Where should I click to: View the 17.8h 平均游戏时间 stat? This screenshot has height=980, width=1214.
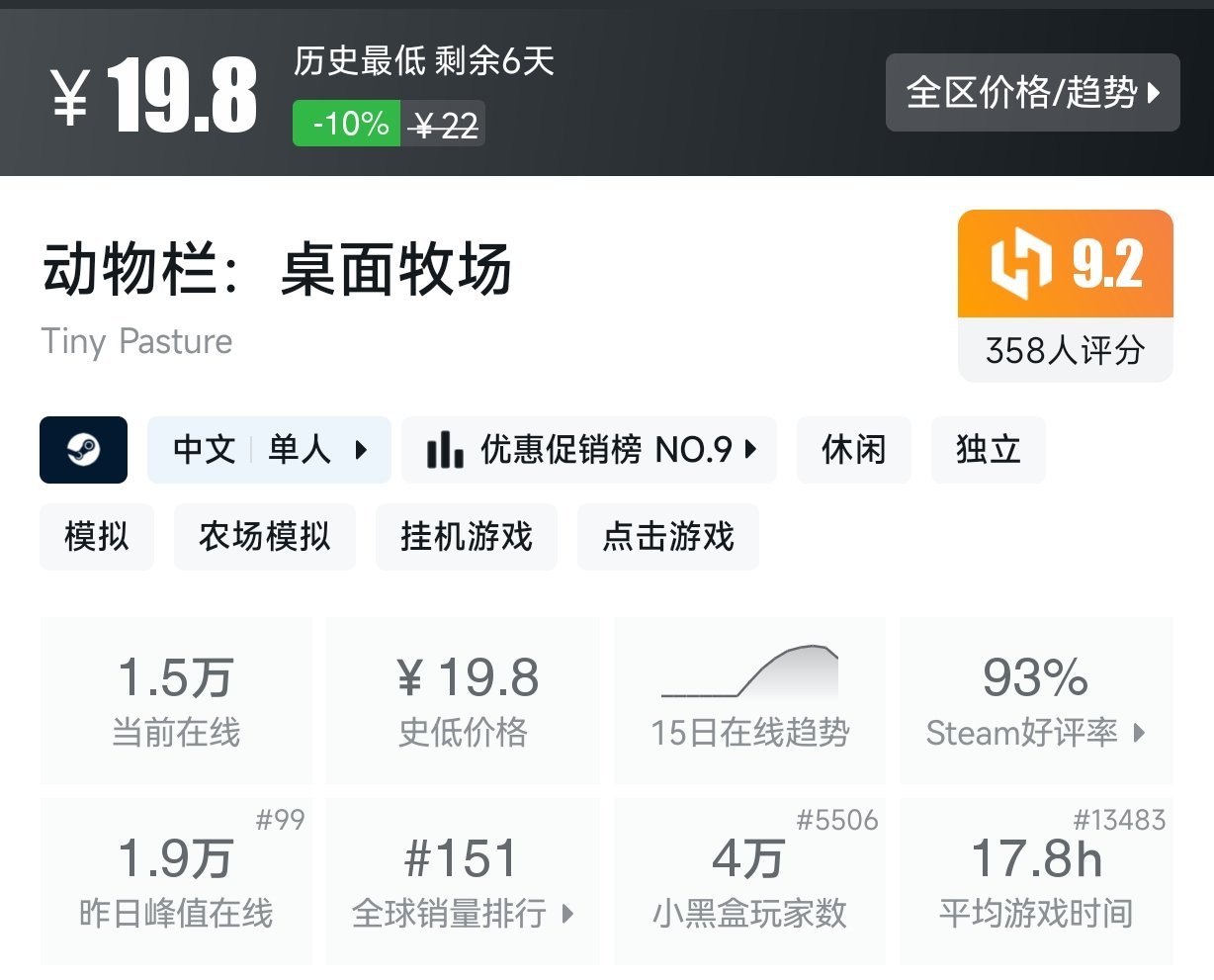[x=1035, y=880]
